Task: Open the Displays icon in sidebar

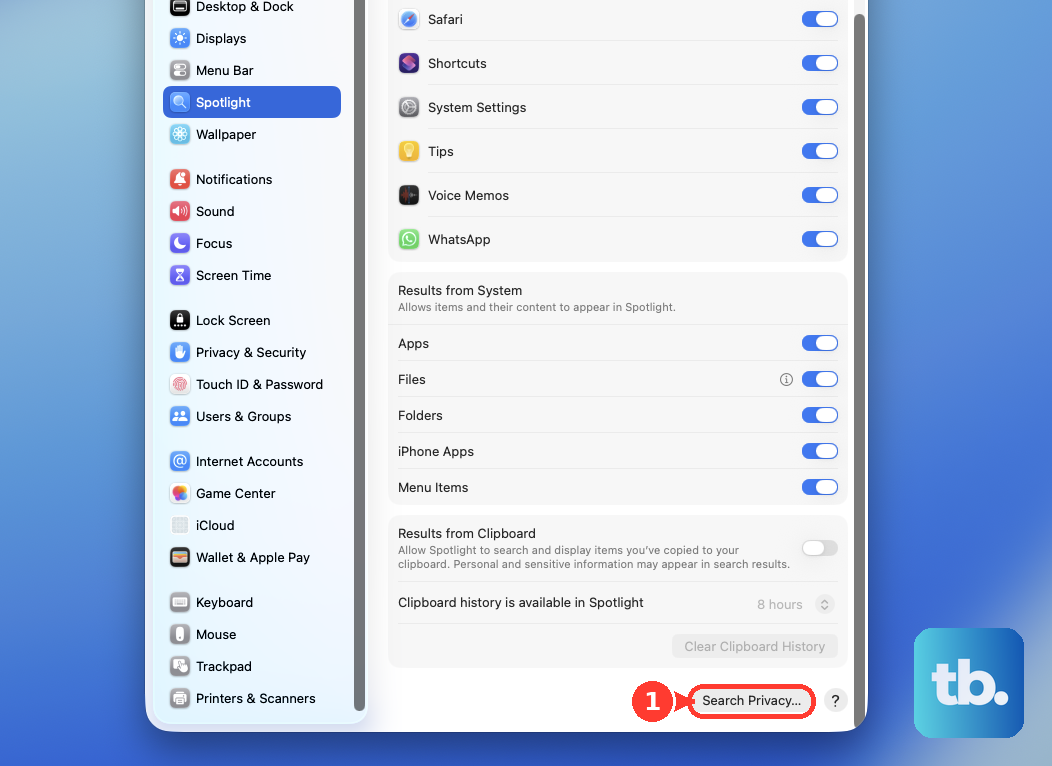Action: coord(180,38)
